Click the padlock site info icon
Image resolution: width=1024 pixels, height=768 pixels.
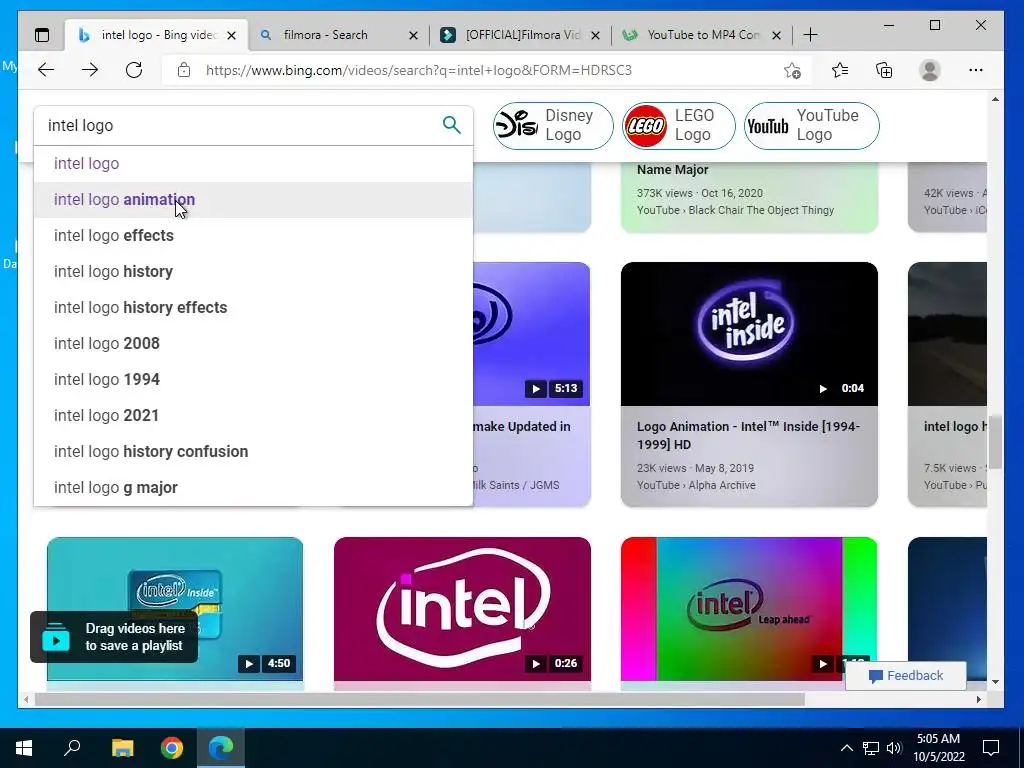click(x=184, y=70)
